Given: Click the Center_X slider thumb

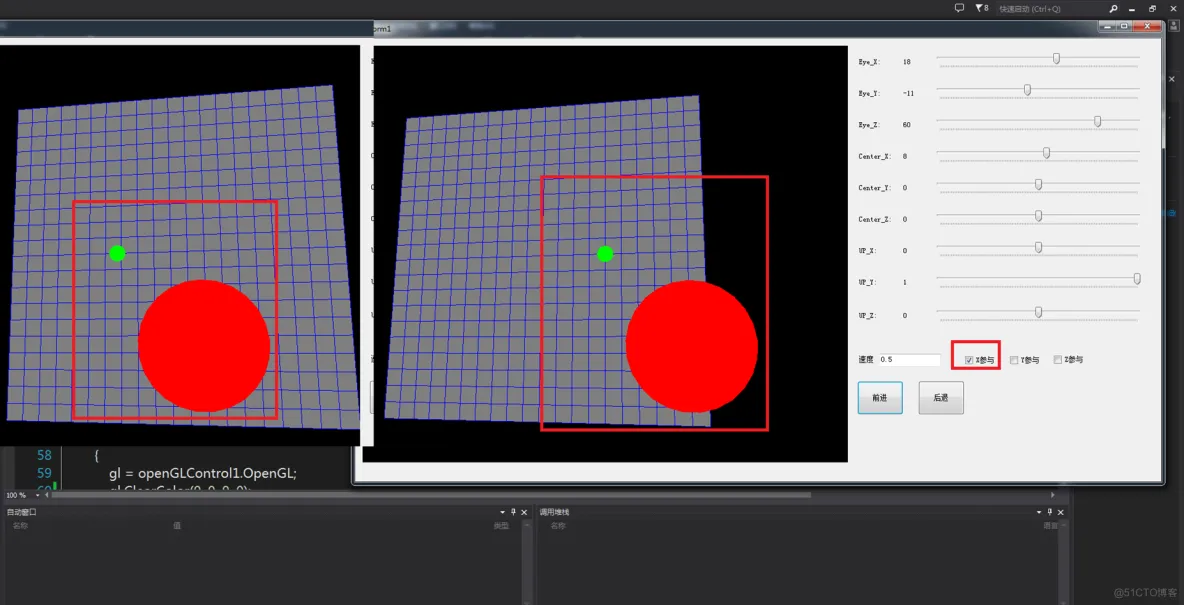Looking at the screenshot, I should pyautogui.click(x=1047, y=153).
